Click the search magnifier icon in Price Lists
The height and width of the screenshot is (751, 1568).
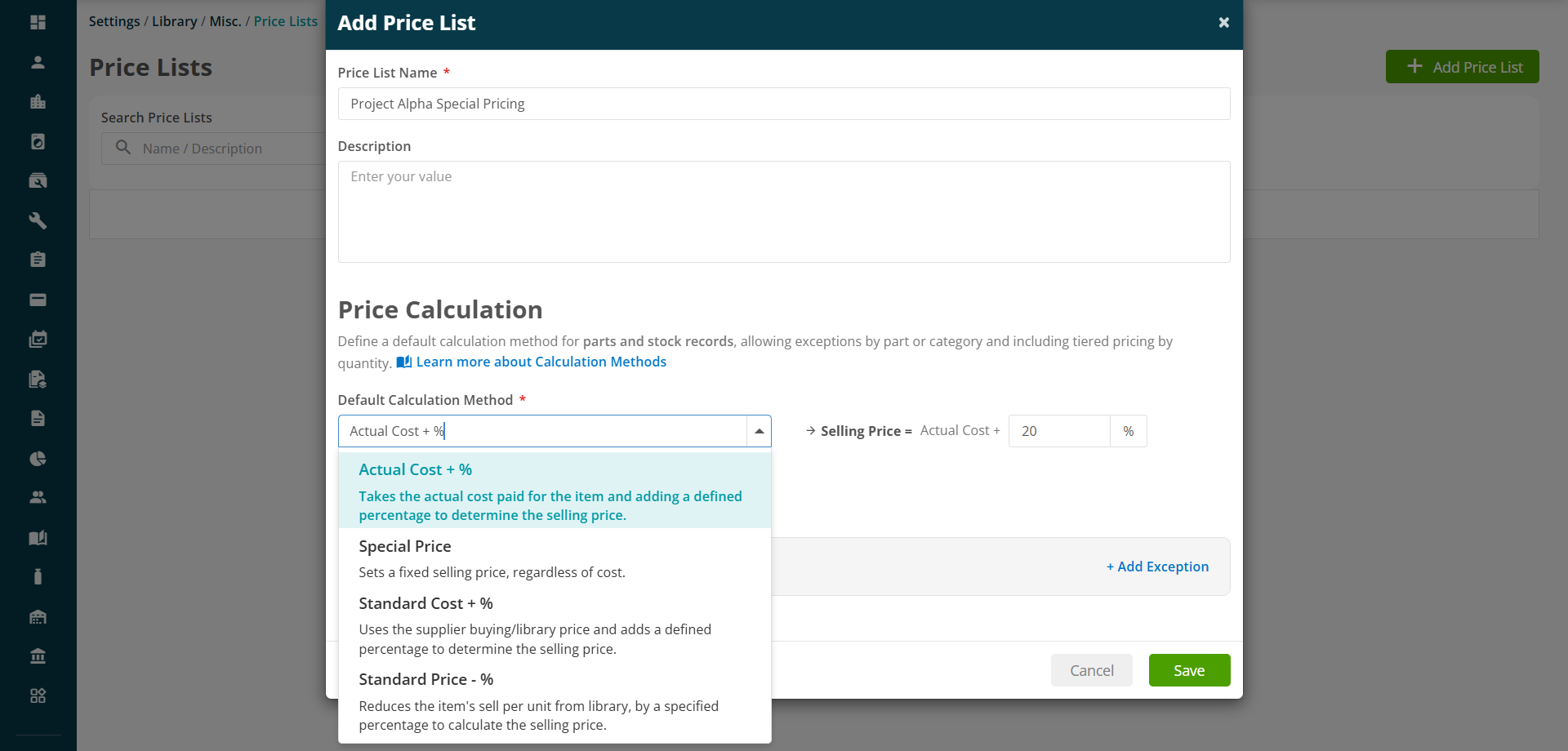pos(123,148)
